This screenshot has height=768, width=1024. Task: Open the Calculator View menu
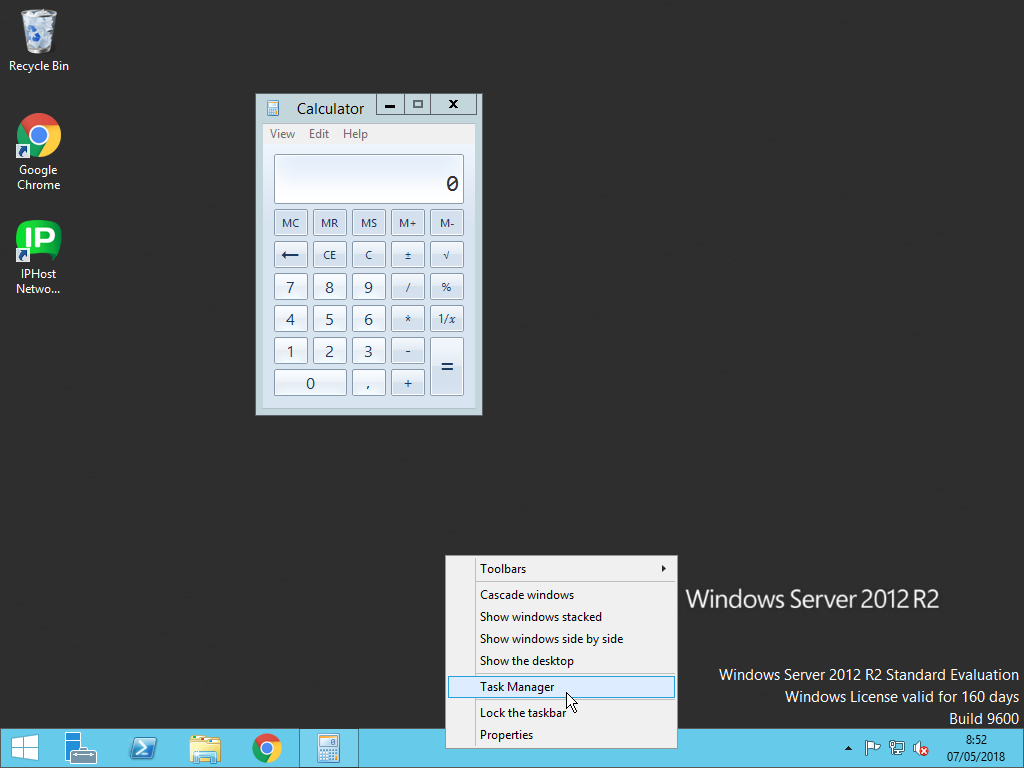(282, 134)
